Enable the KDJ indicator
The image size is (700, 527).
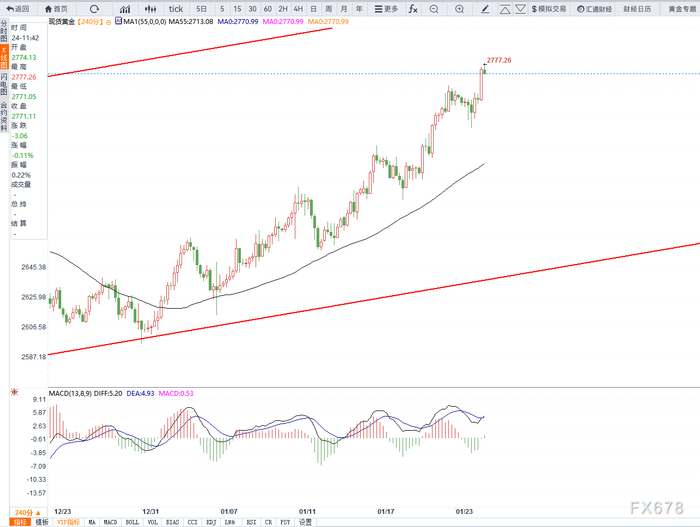(x=211, y=522)
